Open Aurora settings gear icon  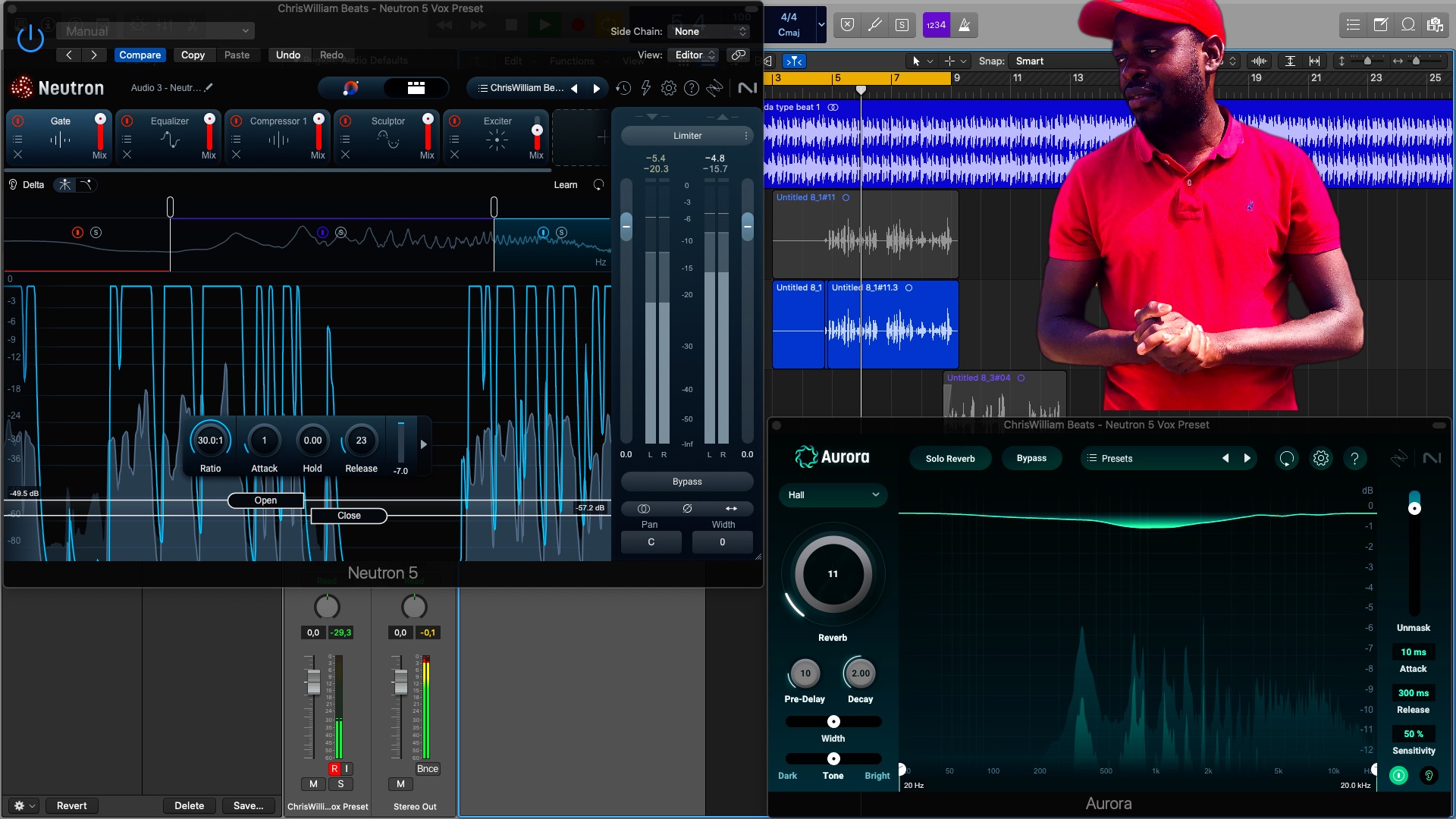[x=1321, y=458]
